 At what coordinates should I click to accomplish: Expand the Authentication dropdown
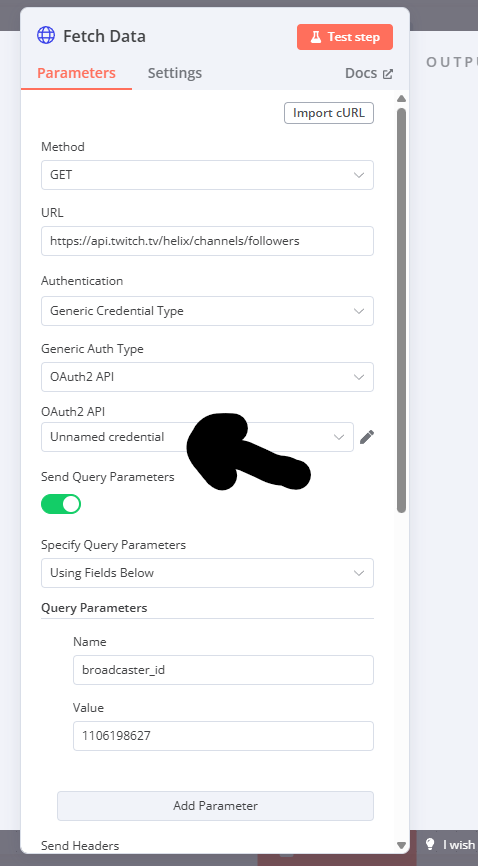click(x=207, y=311)
